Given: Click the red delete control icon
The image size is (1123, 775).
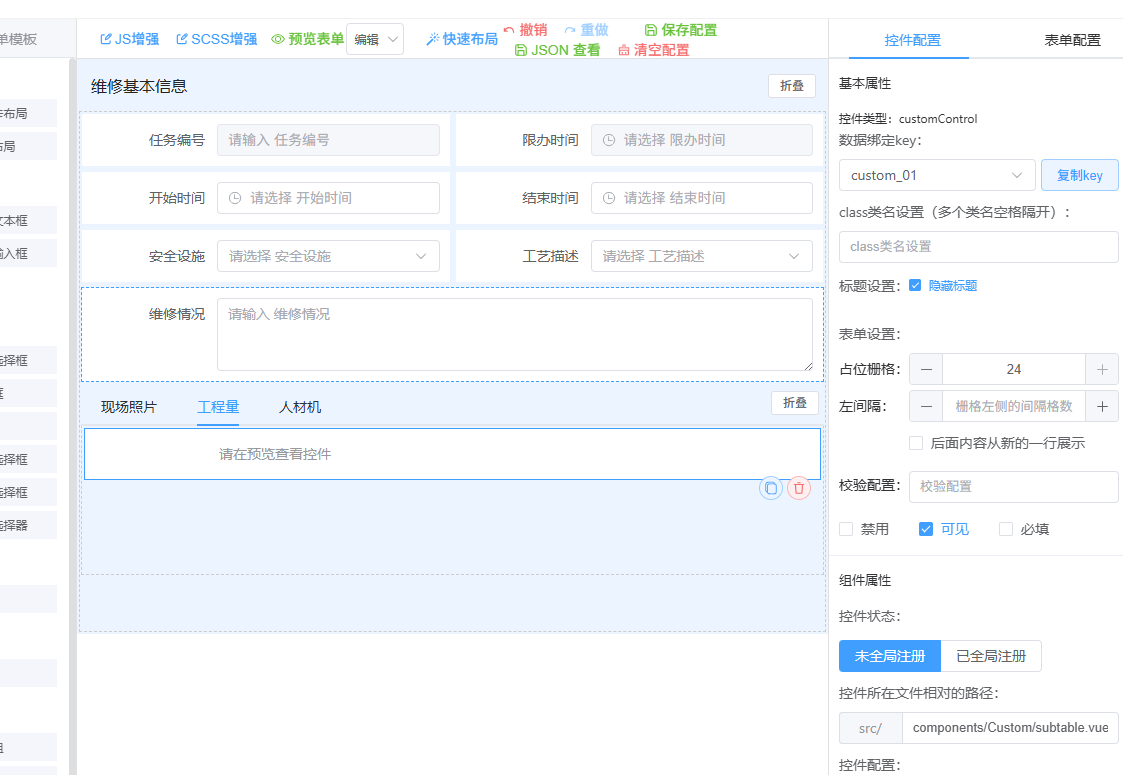Looking at the screenshot, I should (798, 488).
